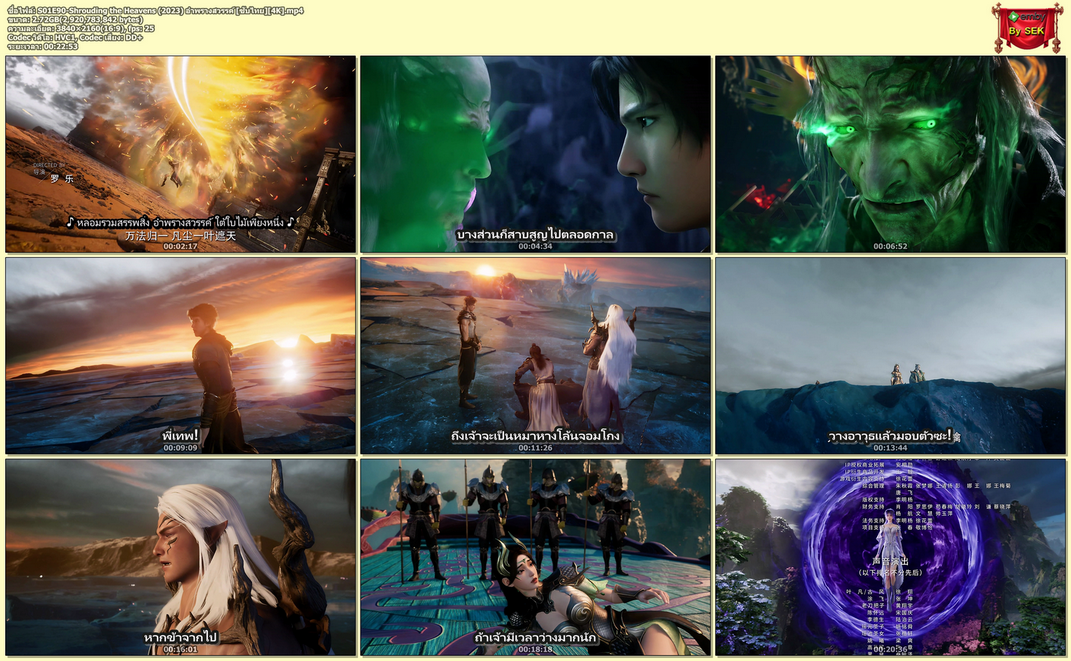Select the codec line "HEVC"
The width and height of the screenshot is (1071, 661).
75,38
